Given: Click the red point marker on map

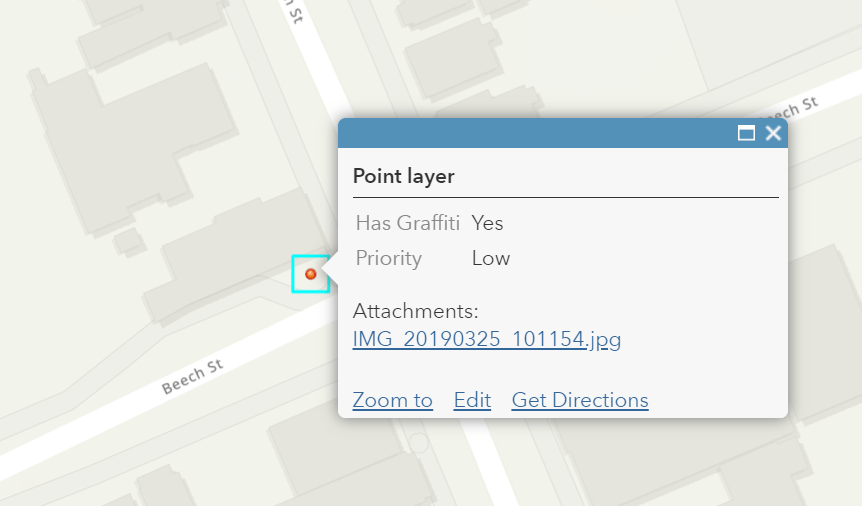Looking at the screenshot, I should point(310,274).
